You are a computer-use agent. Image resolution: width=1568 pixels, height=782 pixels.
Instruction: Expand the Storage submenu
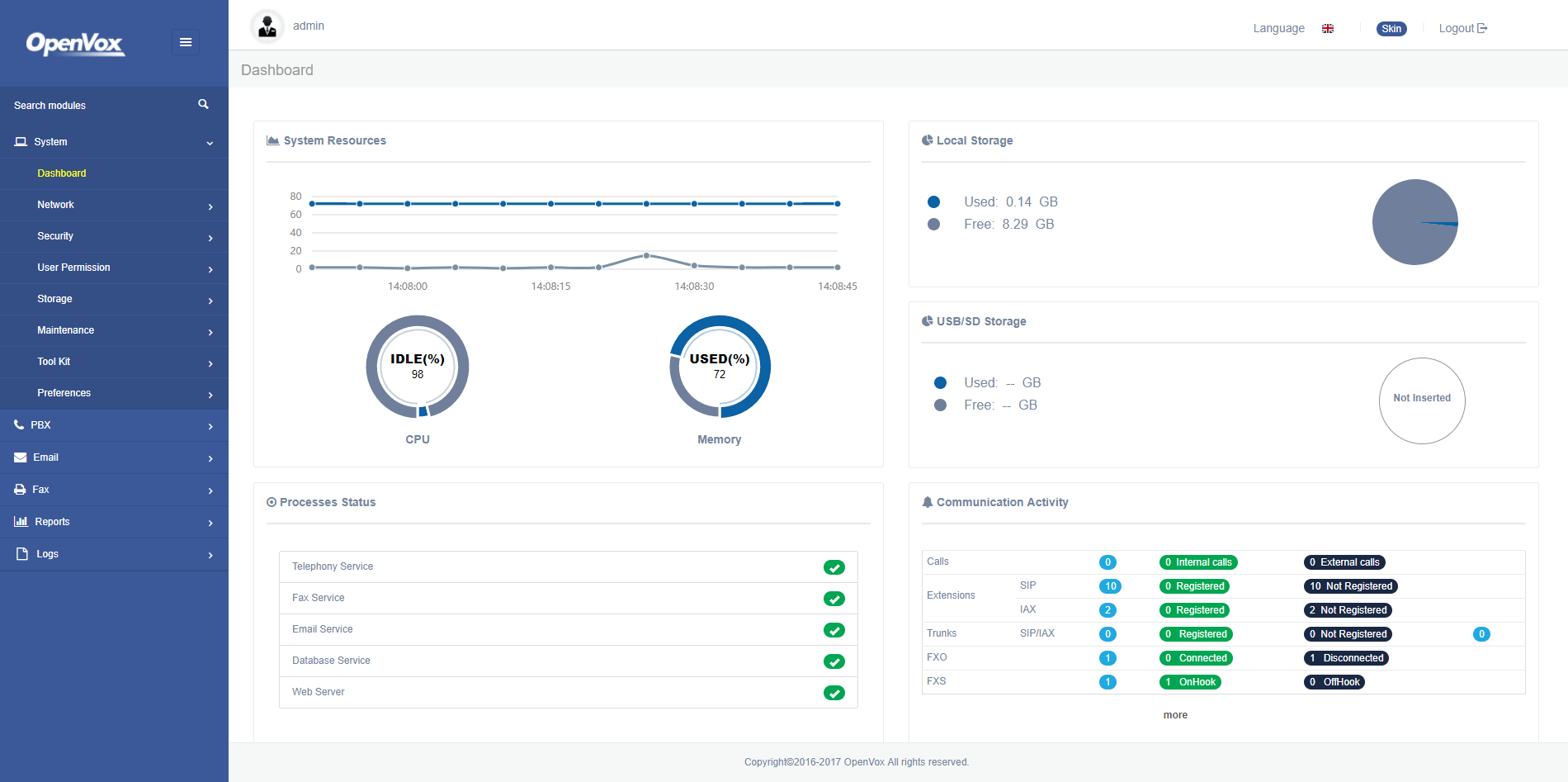pyautogui.click(x=210, y=301)
